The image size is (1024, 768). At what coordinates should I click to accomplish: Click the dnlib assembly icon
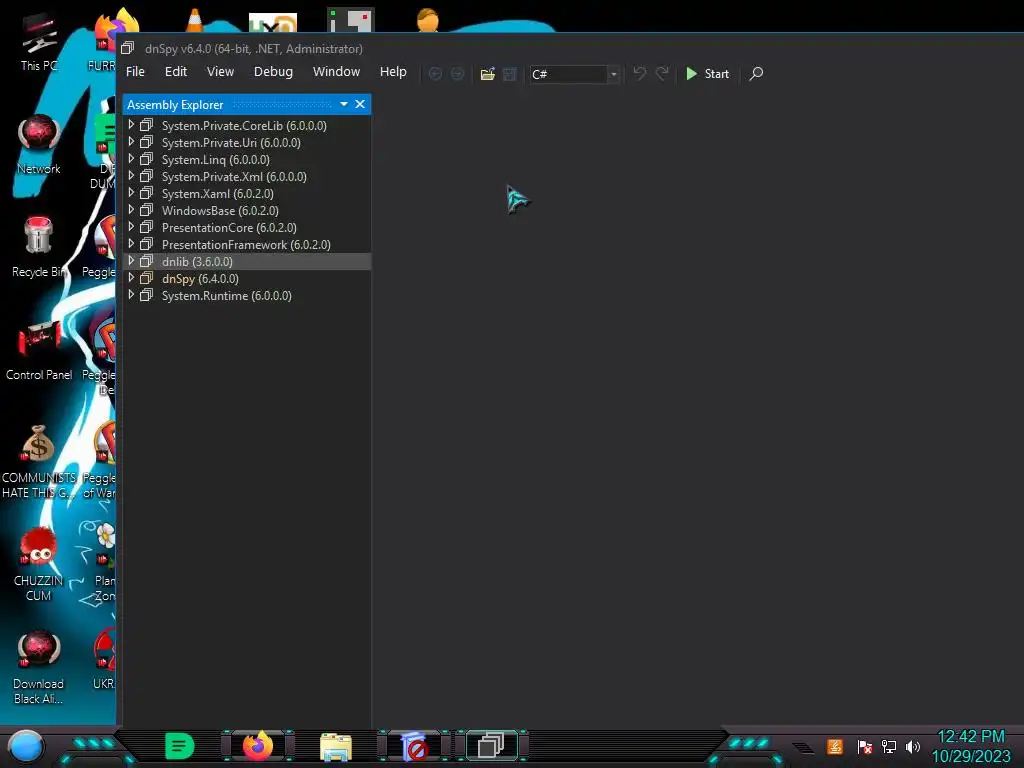[146, 261]
